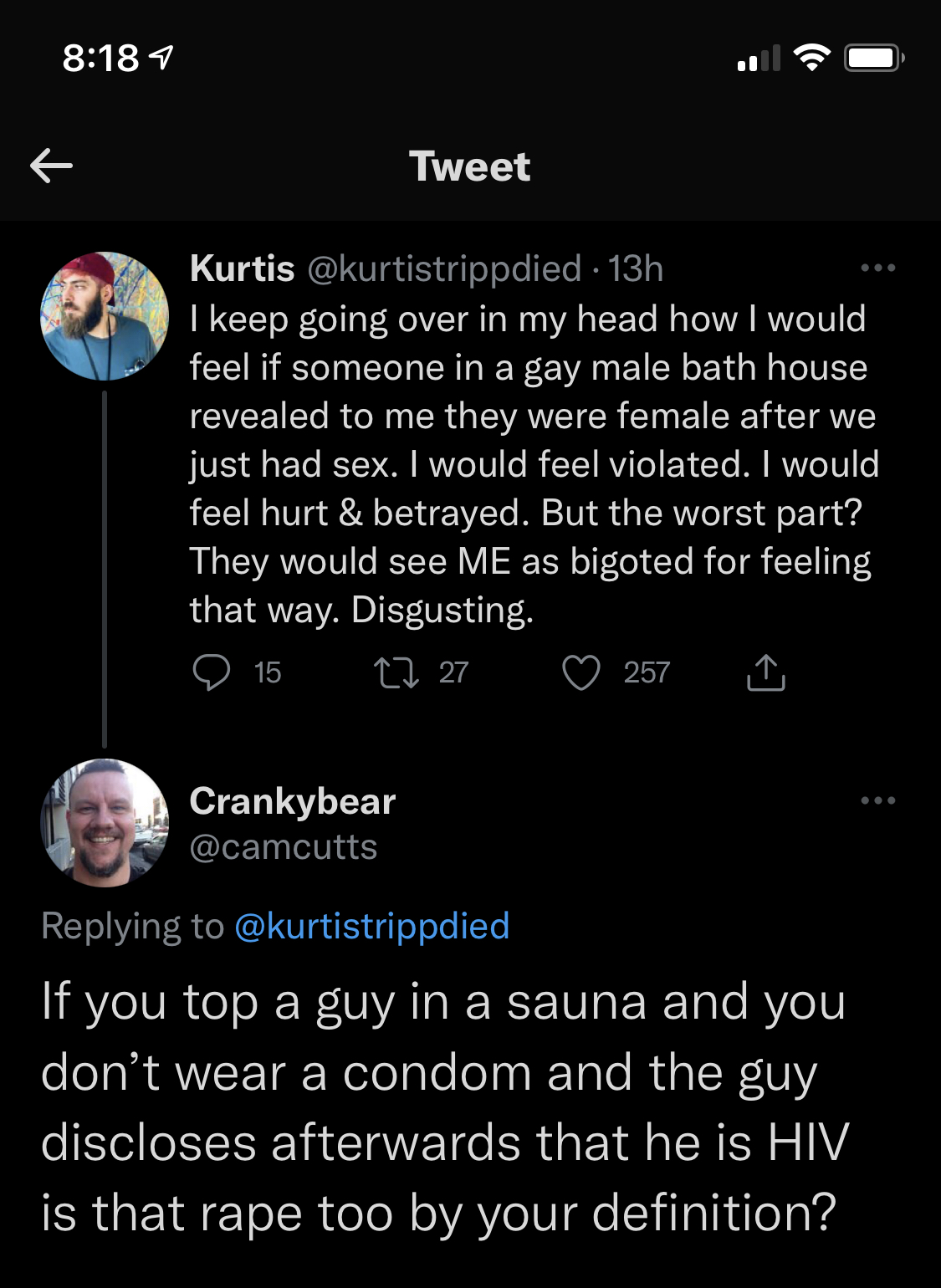Open three-dot menu on Kurtis tweet
Screen dimensions: 941x1288
[x=877, y=268]
